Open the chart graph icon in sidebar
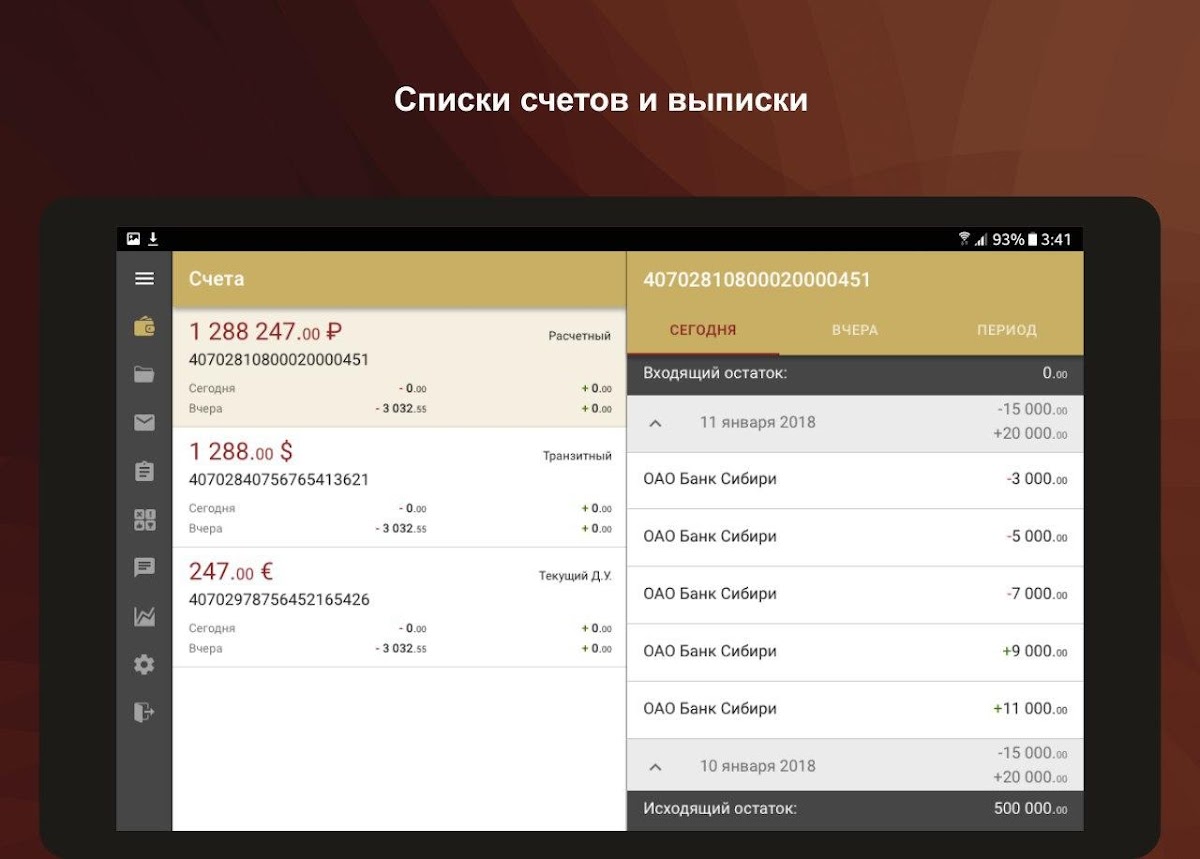This screenshot has width=1200, height=859. [x=144, y=617]
